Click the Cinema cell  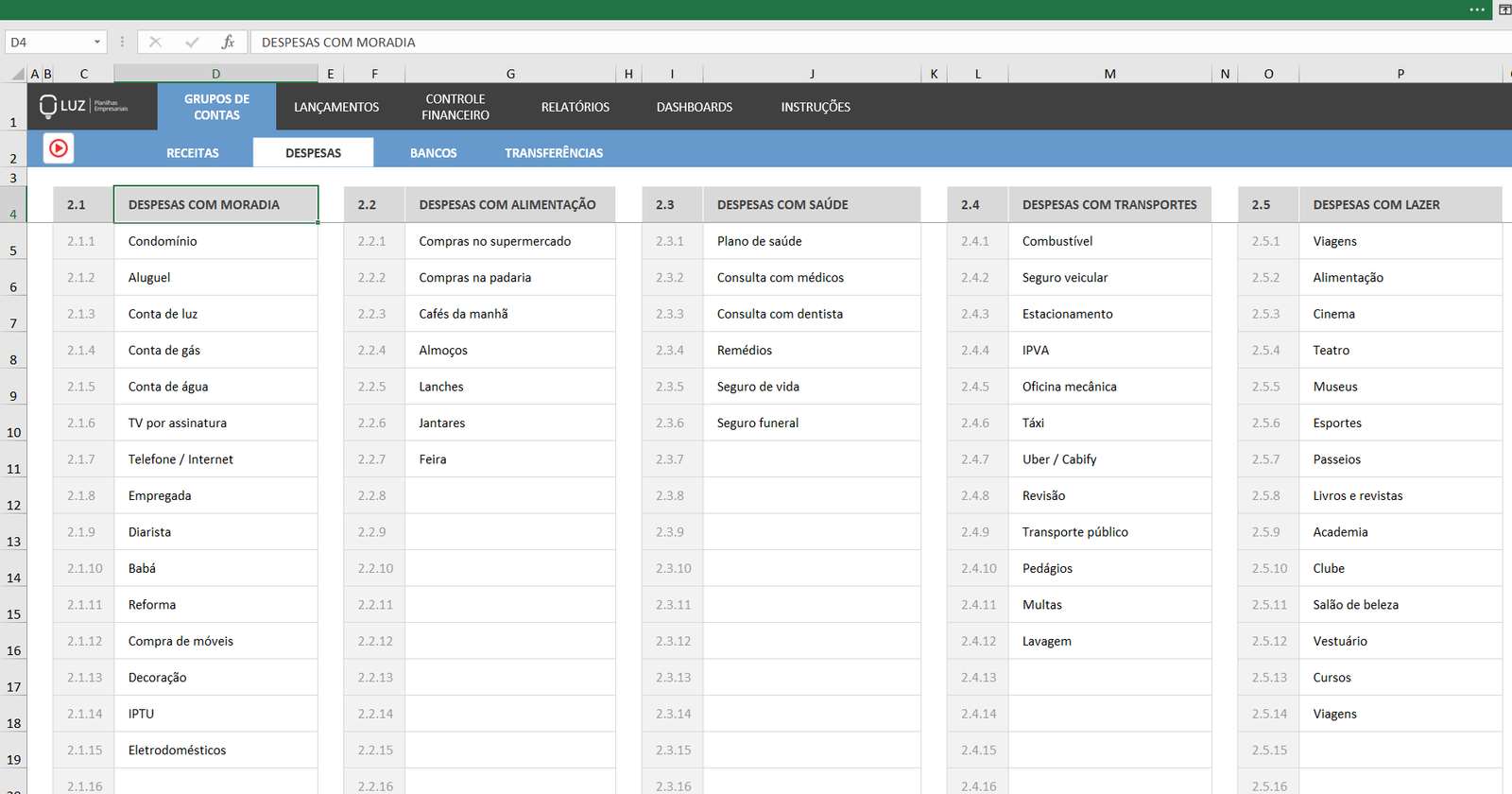coord(1400,314)
